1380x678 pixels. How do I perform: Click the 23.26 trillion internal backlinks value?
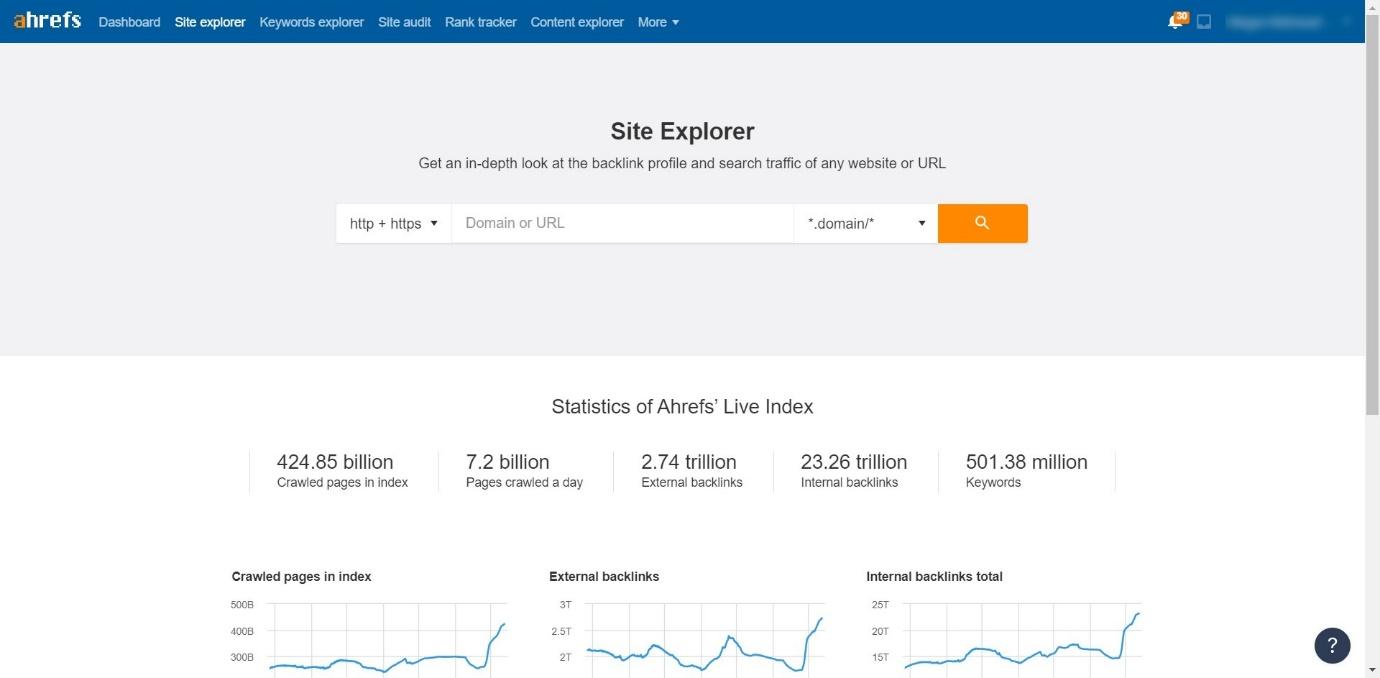pos(854,462)
